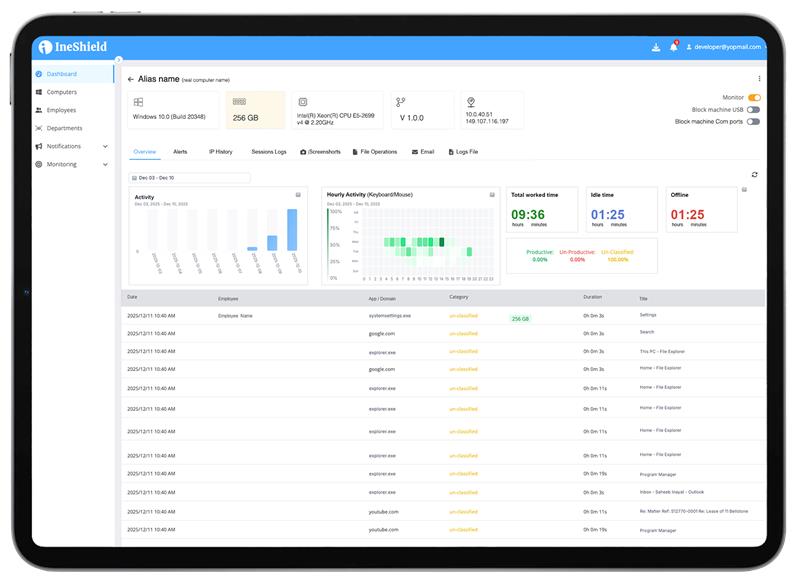Click the collapse sidebar arrow button
Screen dimensions: 800x580
(118, 60)
